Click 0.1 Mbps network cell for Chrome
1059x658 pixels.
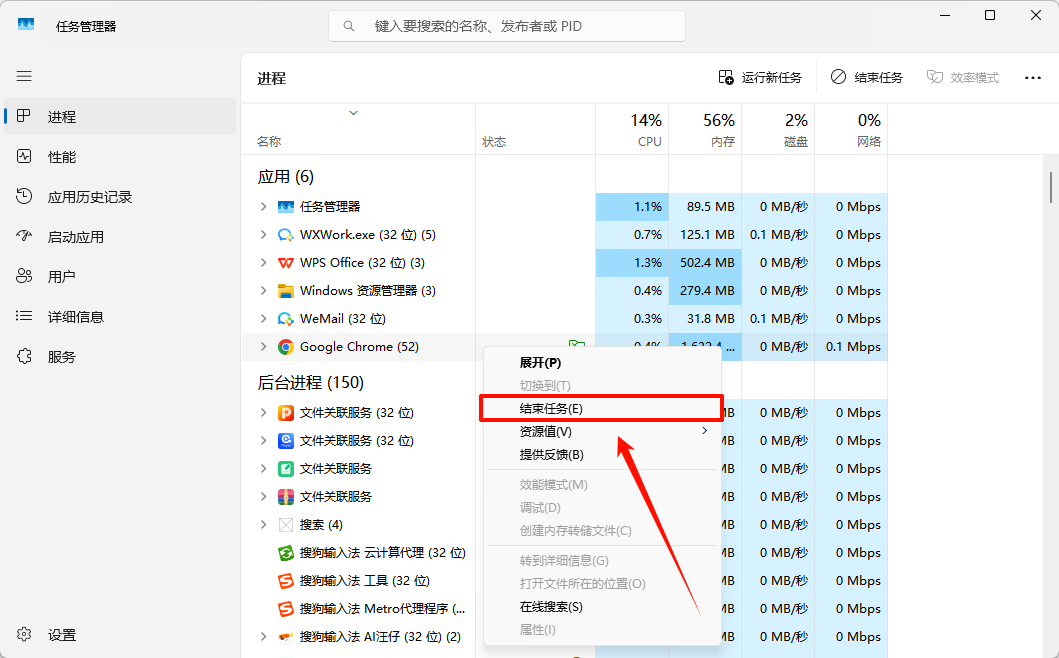pos(852,347)
